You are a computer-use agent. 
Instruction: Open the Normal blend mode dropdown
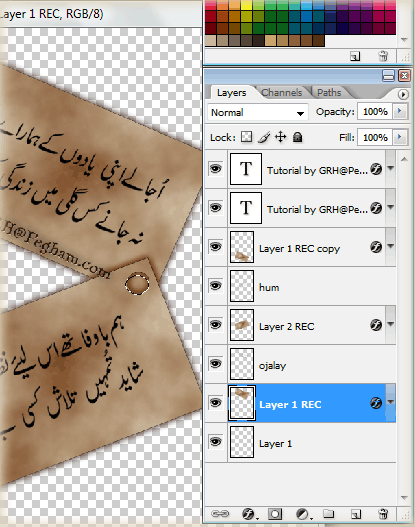tap(258, 113)
